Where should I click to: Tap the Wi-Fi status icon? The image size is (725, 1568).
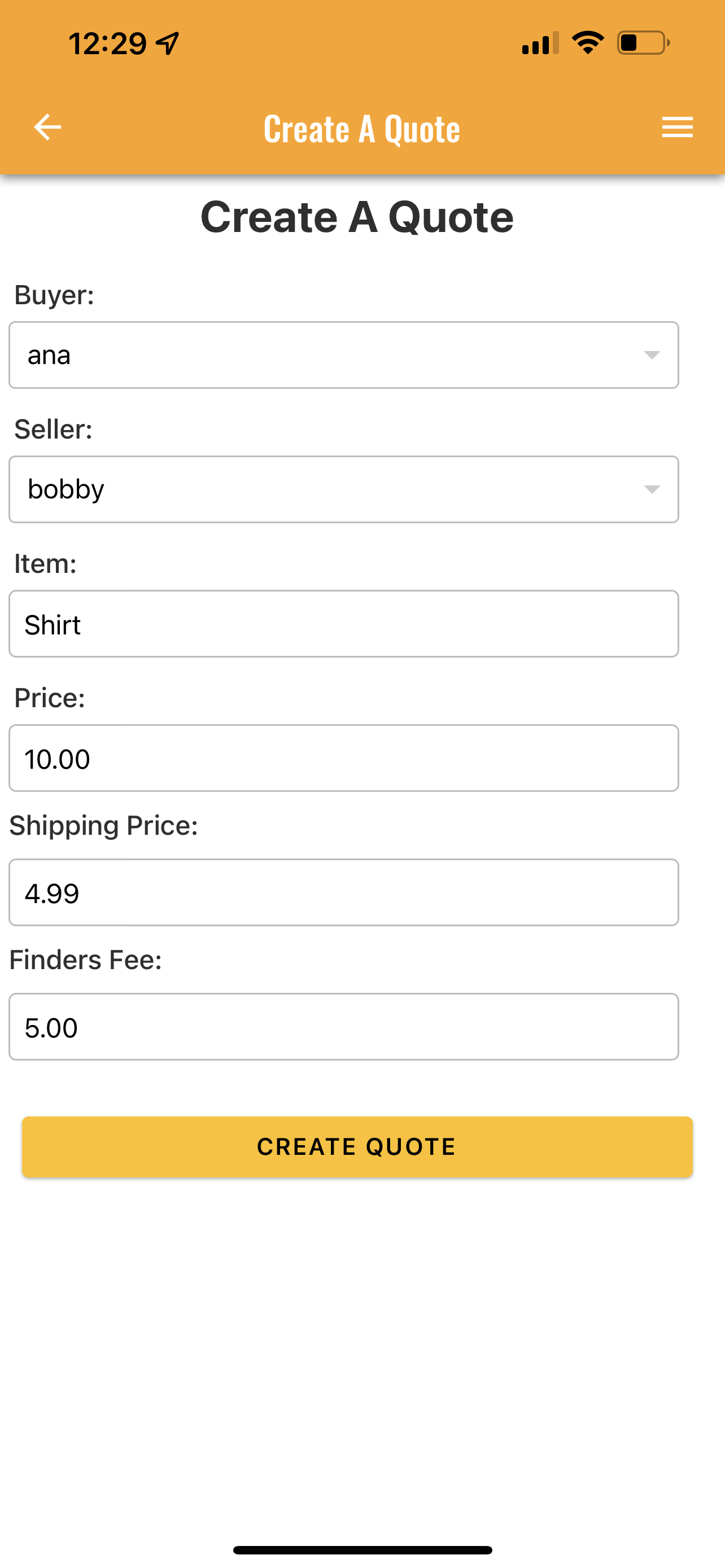pos(587,43)
